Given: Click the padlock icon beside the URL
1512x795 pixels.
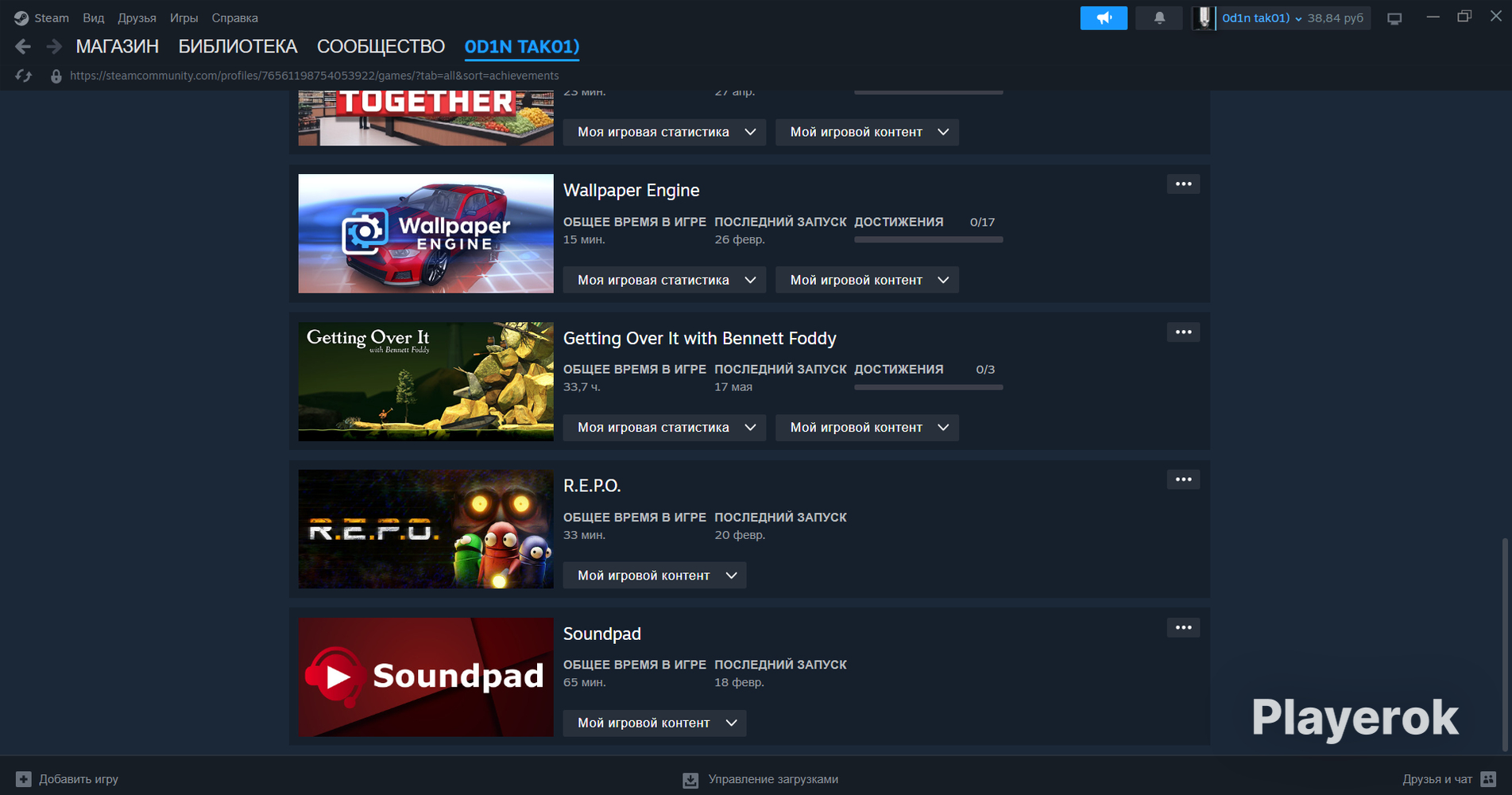Looking at the screenshot, I should click(56, 76).
